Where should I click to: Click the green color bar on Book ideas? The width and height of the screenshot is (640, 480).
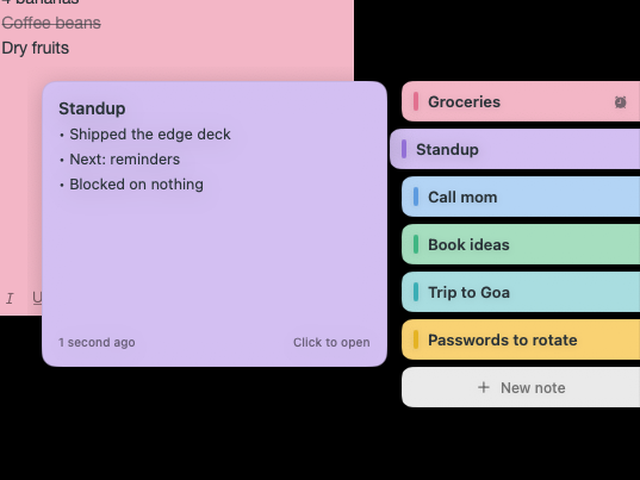click(416, 244)
